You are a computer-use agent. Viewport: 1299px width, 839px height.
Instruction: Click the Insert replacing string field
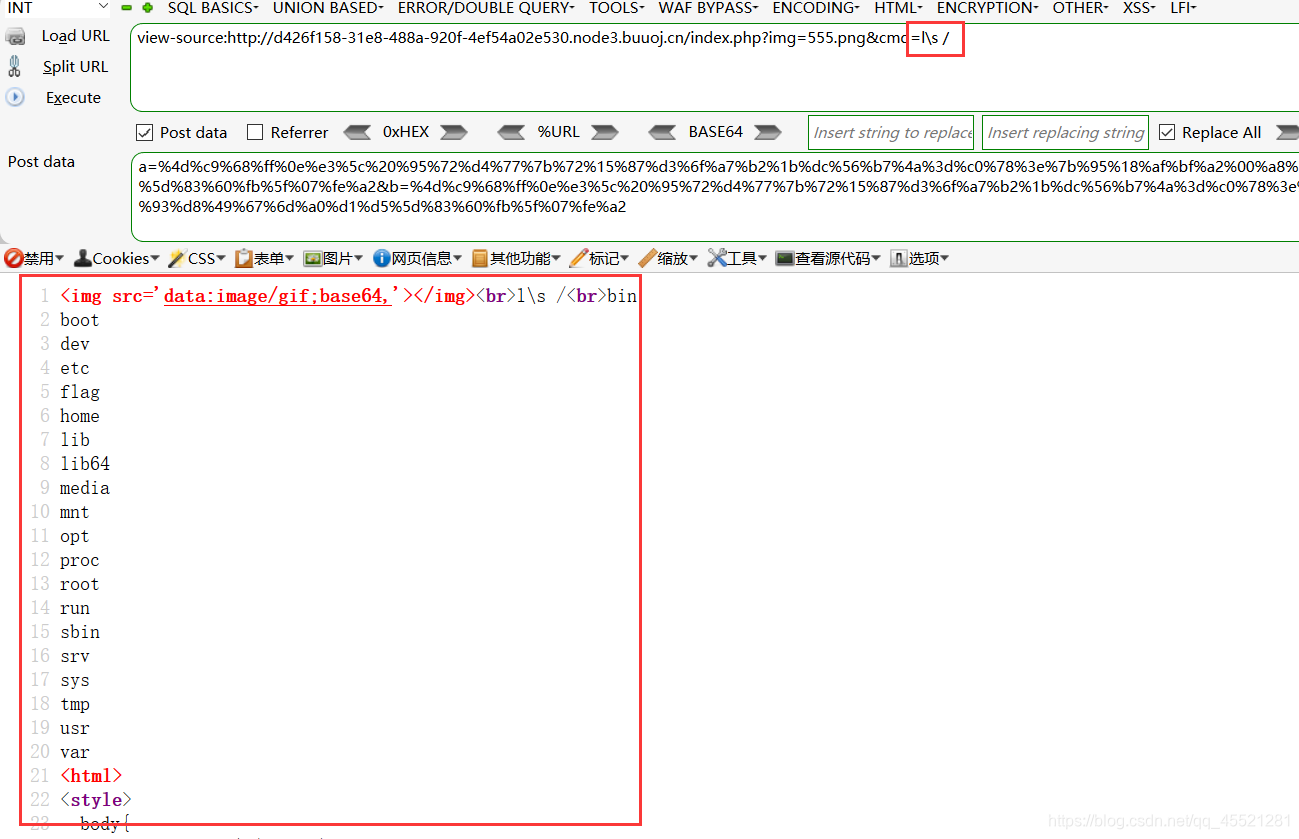click(x=1066, y=132)
